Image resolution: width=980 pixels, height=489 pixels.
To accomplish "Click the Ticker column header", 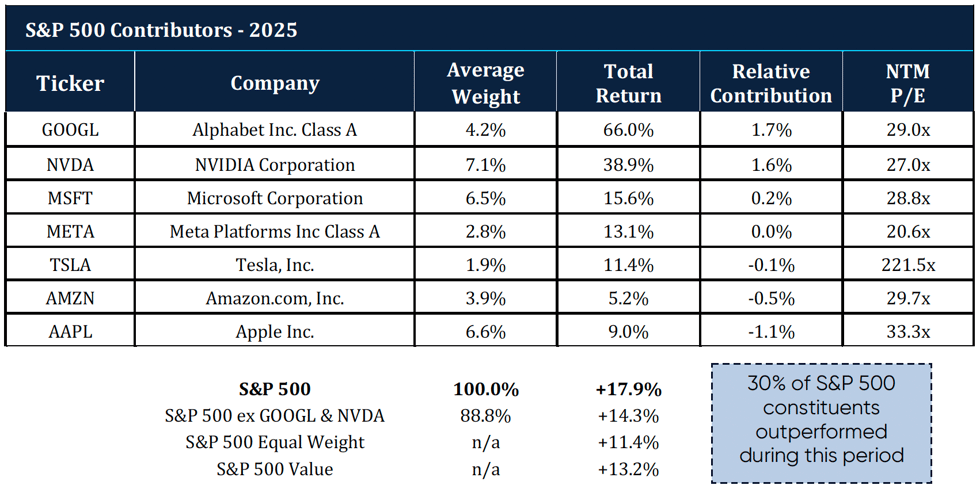I will pos(70,83).
